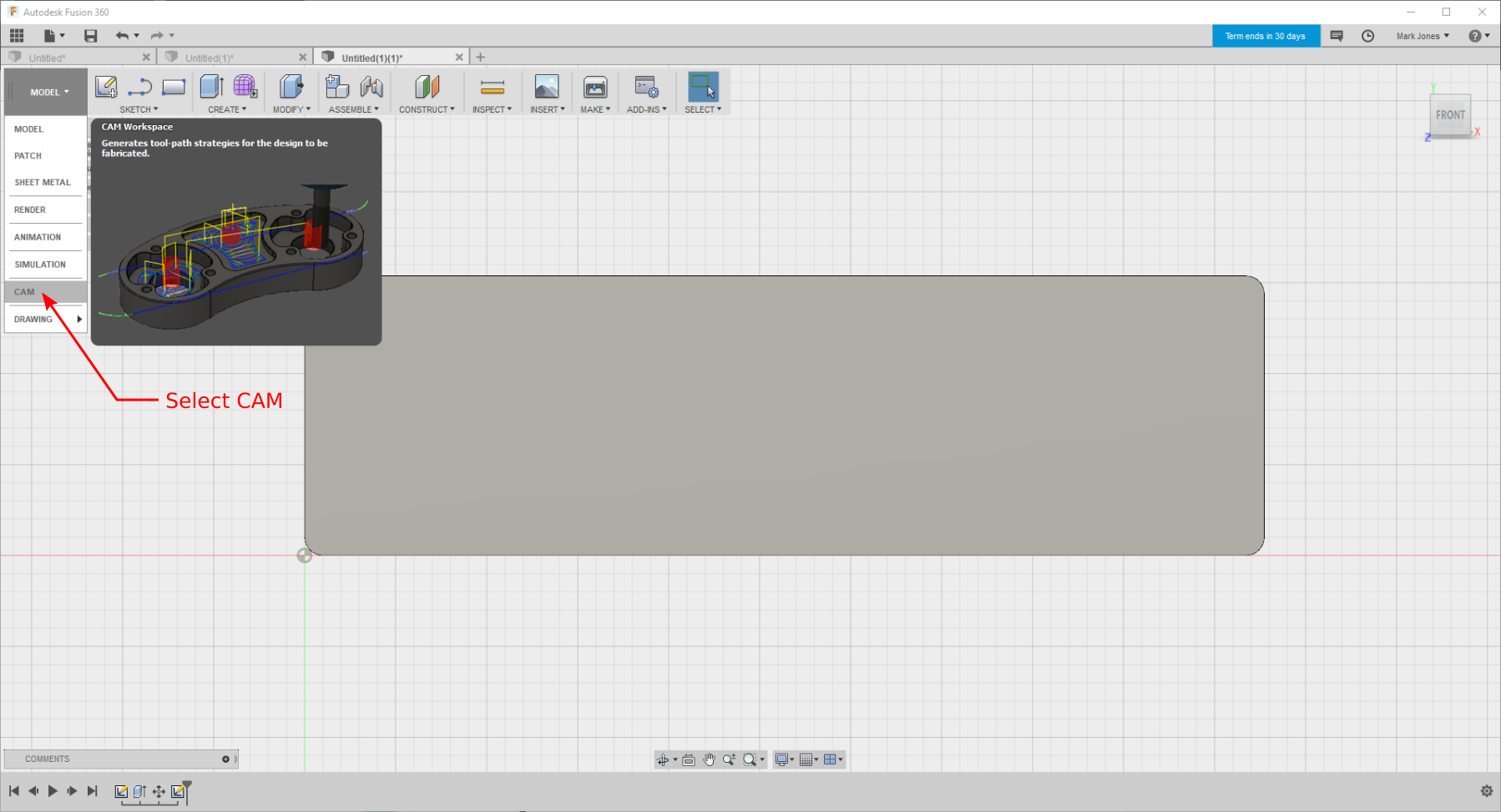
Task: Open the ADD-INS dropdown menu
Action: (647, 109)
